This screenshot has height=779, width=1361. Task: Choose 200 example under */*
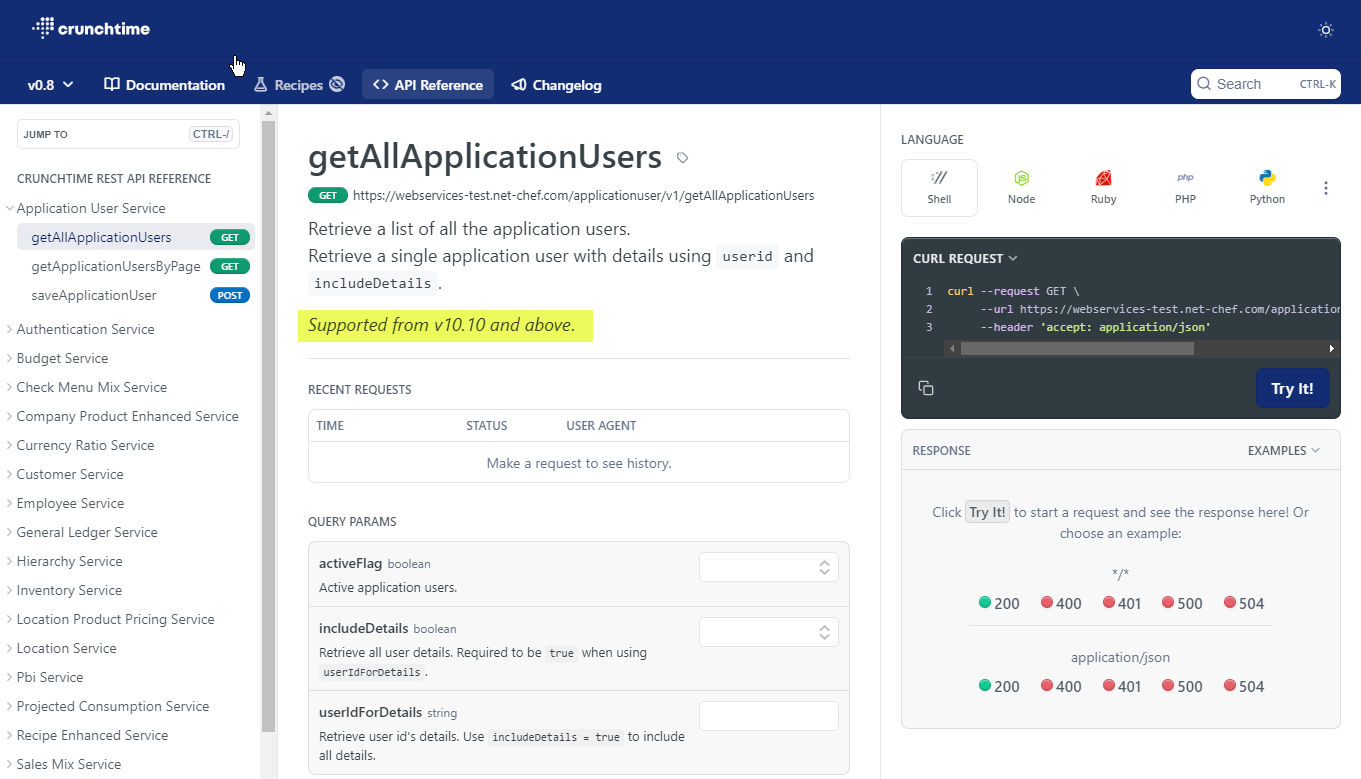pyautogui.click(x=999, y=603)
